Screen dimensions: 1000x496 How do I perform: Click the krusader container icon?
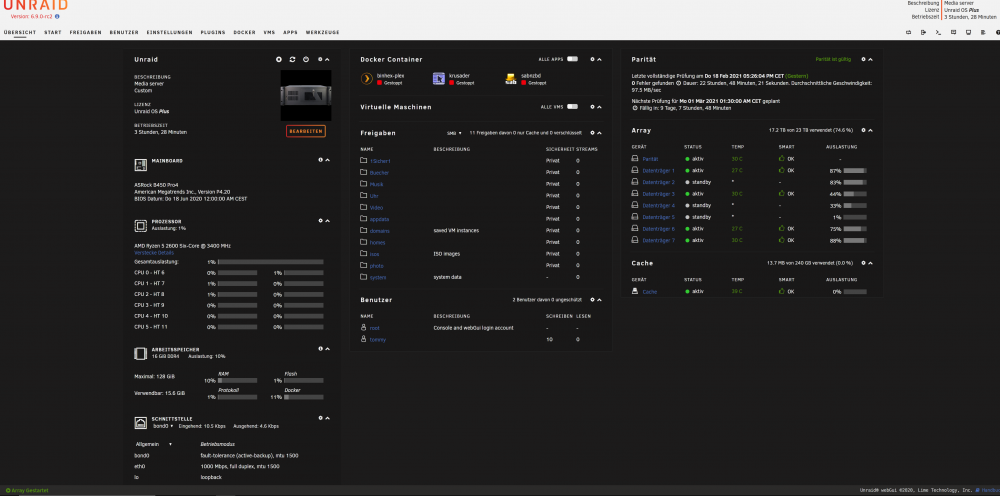[x=439, y=79]
